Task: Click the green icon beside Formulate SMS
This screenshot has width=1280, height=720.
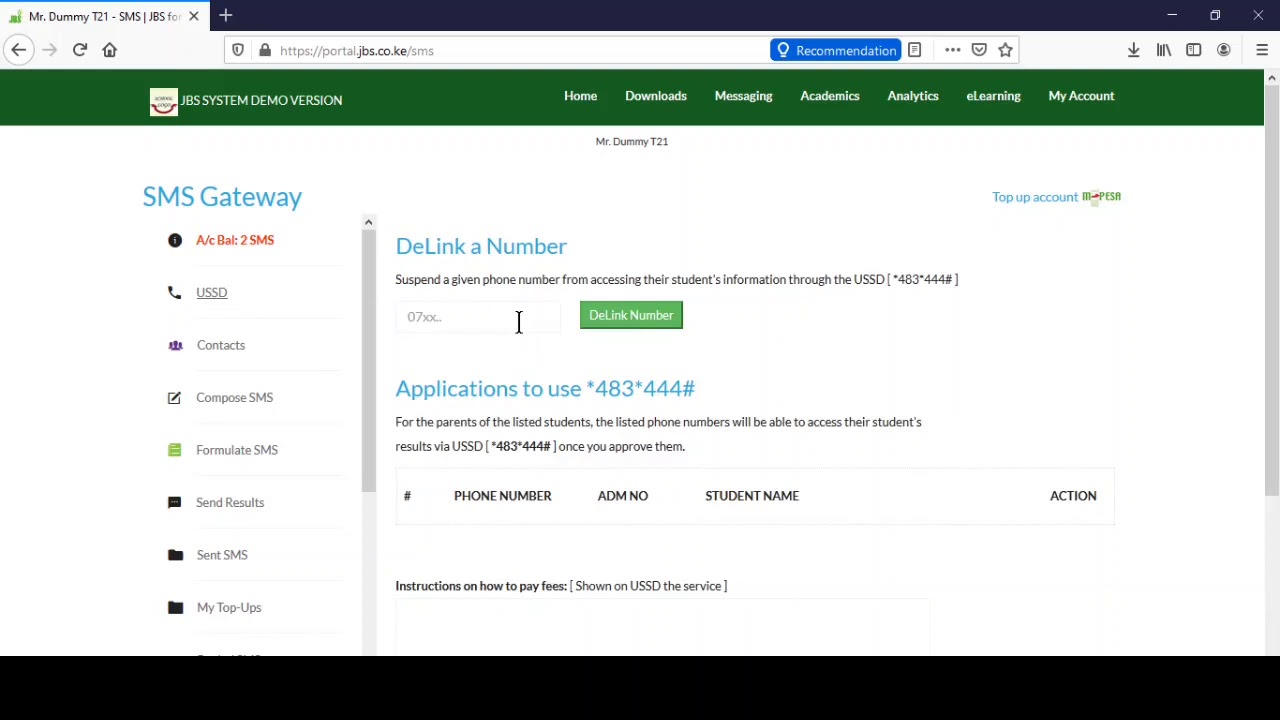Action: coord(175,450)
